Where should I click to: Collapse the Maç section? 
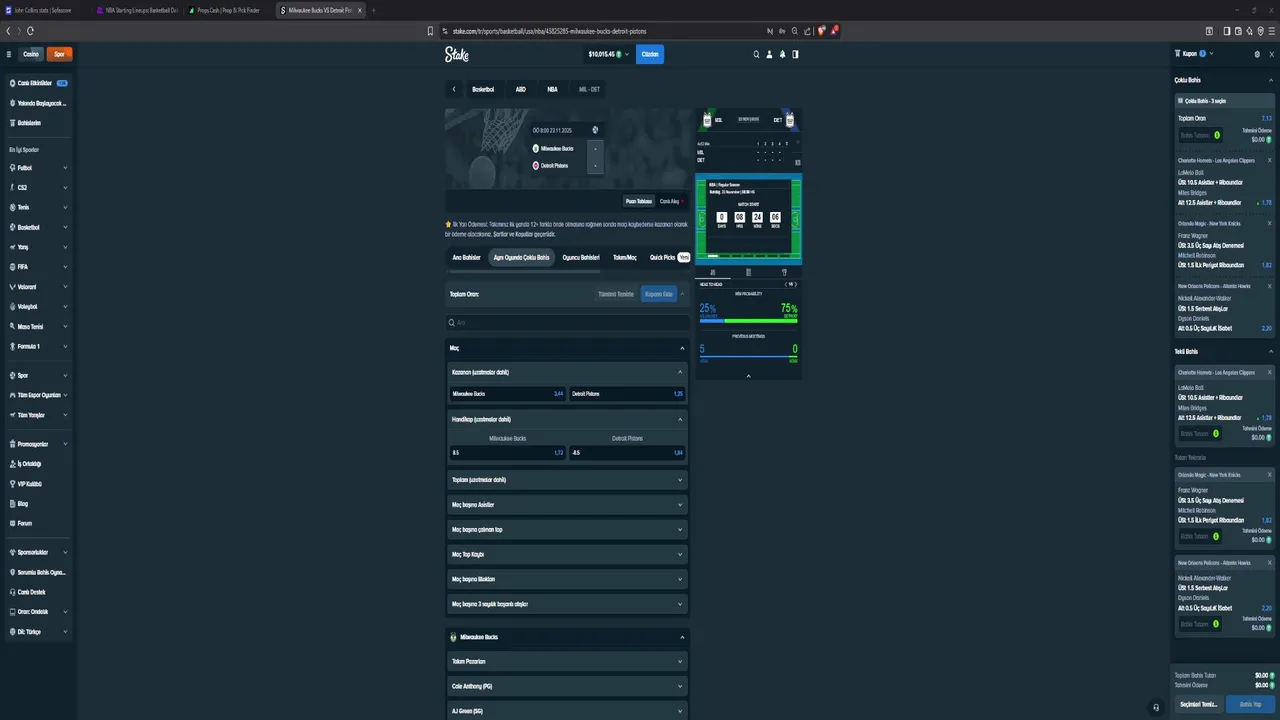pyautogui.click(x=567, y=348)
